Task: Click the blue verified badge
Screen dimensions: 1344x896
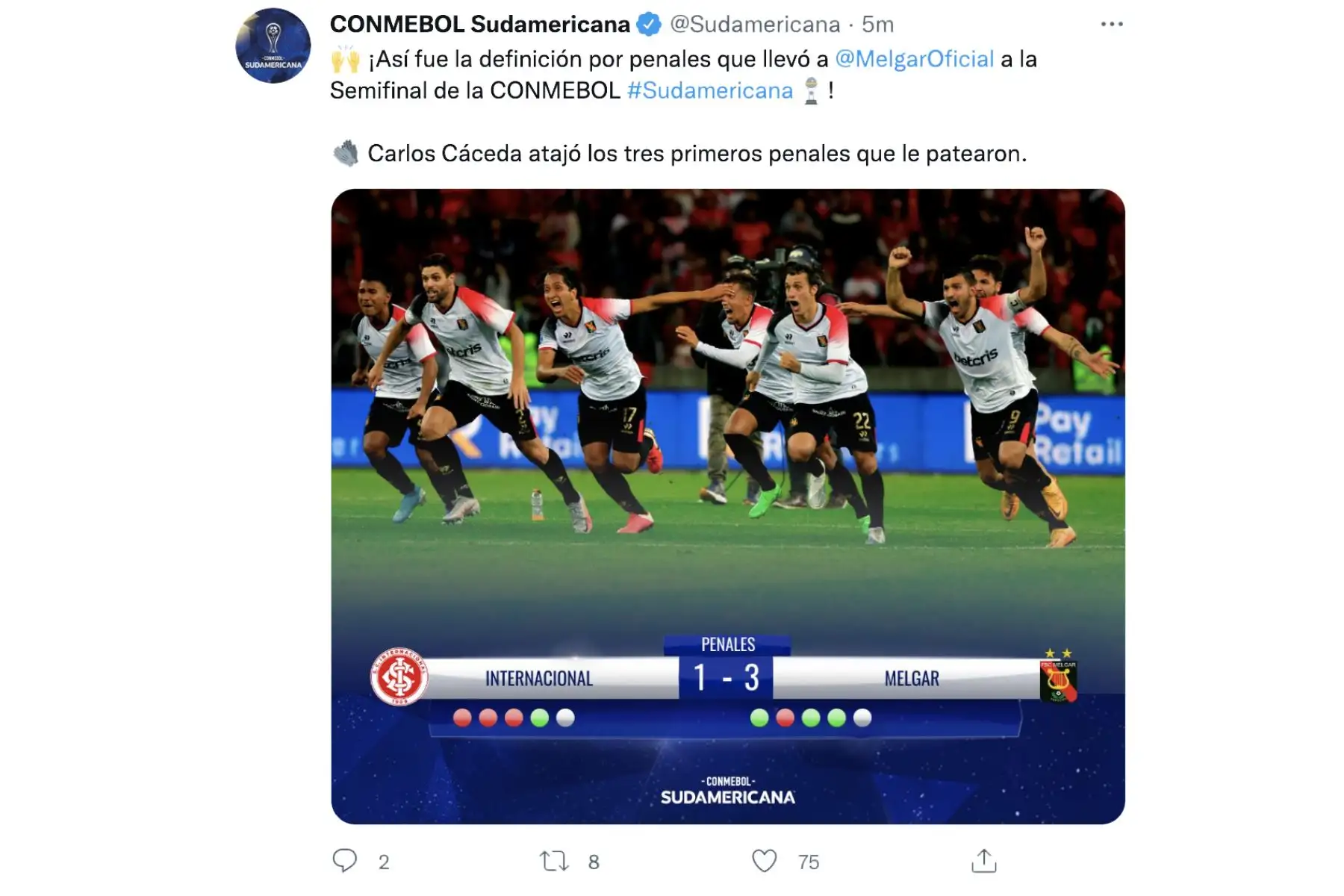Action: (648, 25)
